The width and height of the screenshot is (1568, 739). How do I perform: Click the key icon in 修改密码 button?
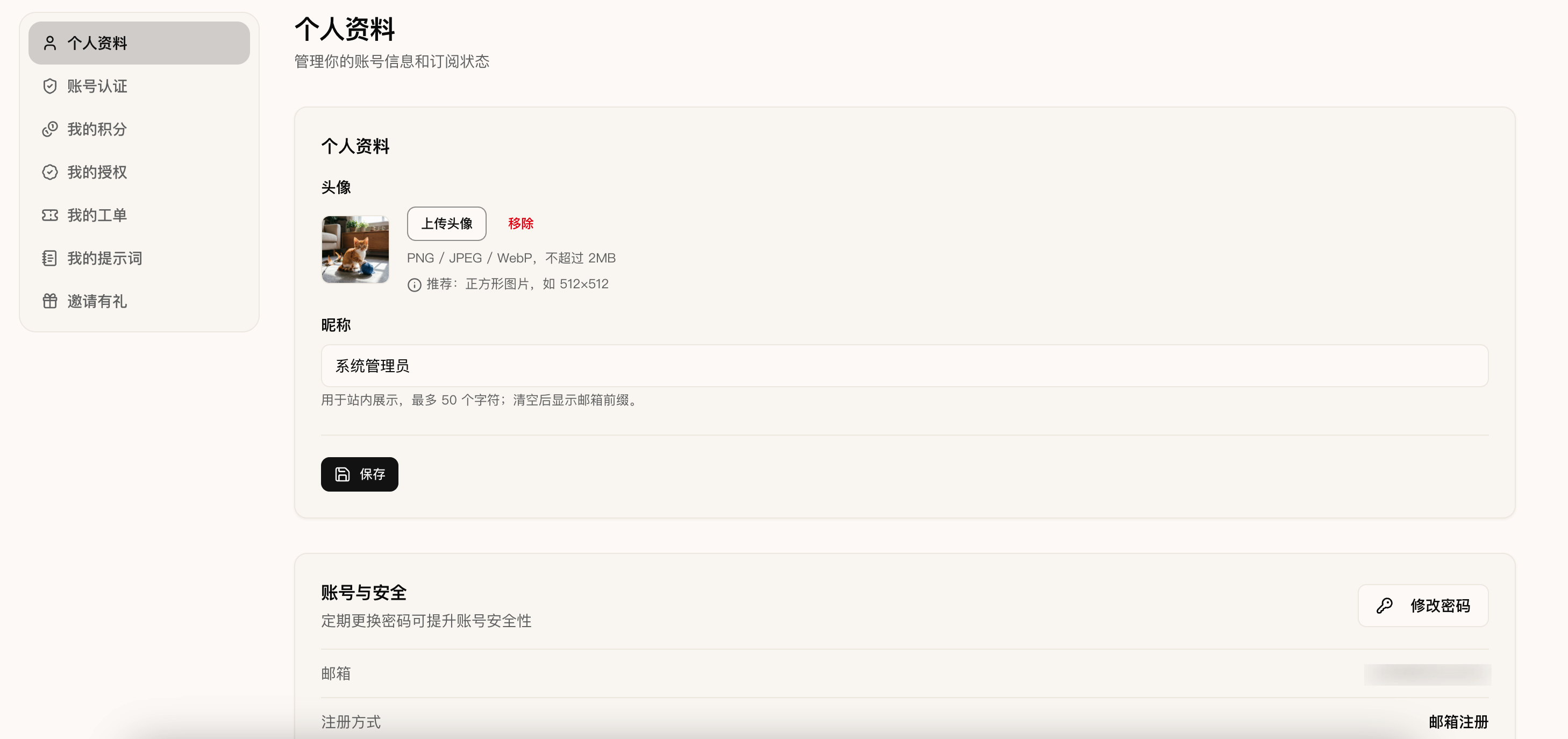click(1384, 606)
